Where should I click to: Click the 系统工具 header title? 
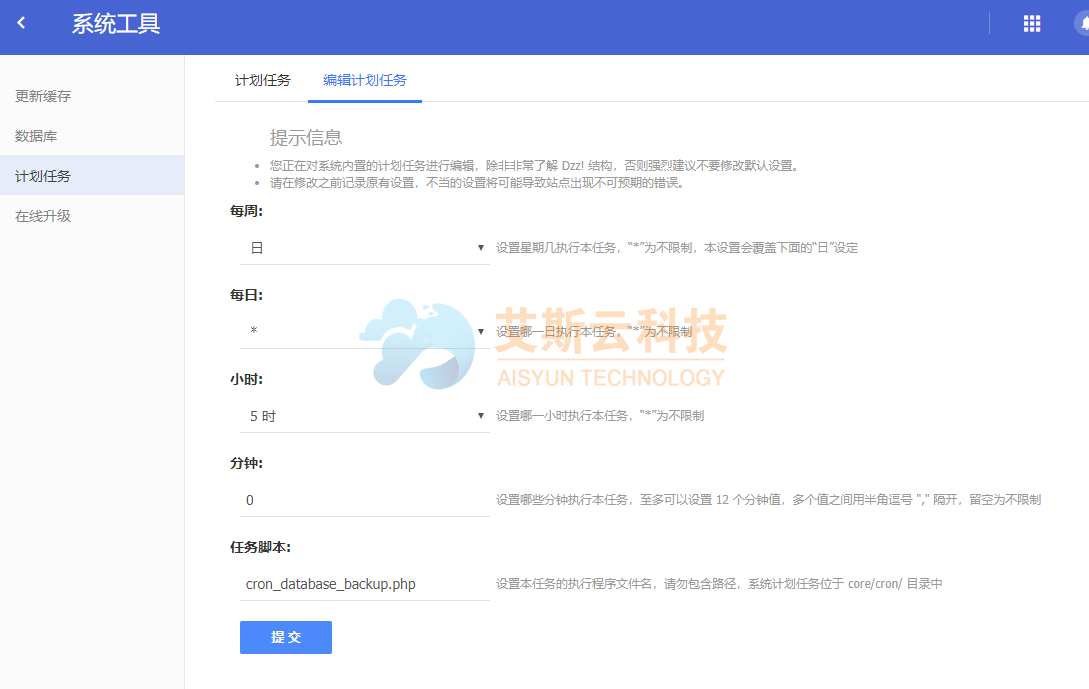[x=116, y=24]
